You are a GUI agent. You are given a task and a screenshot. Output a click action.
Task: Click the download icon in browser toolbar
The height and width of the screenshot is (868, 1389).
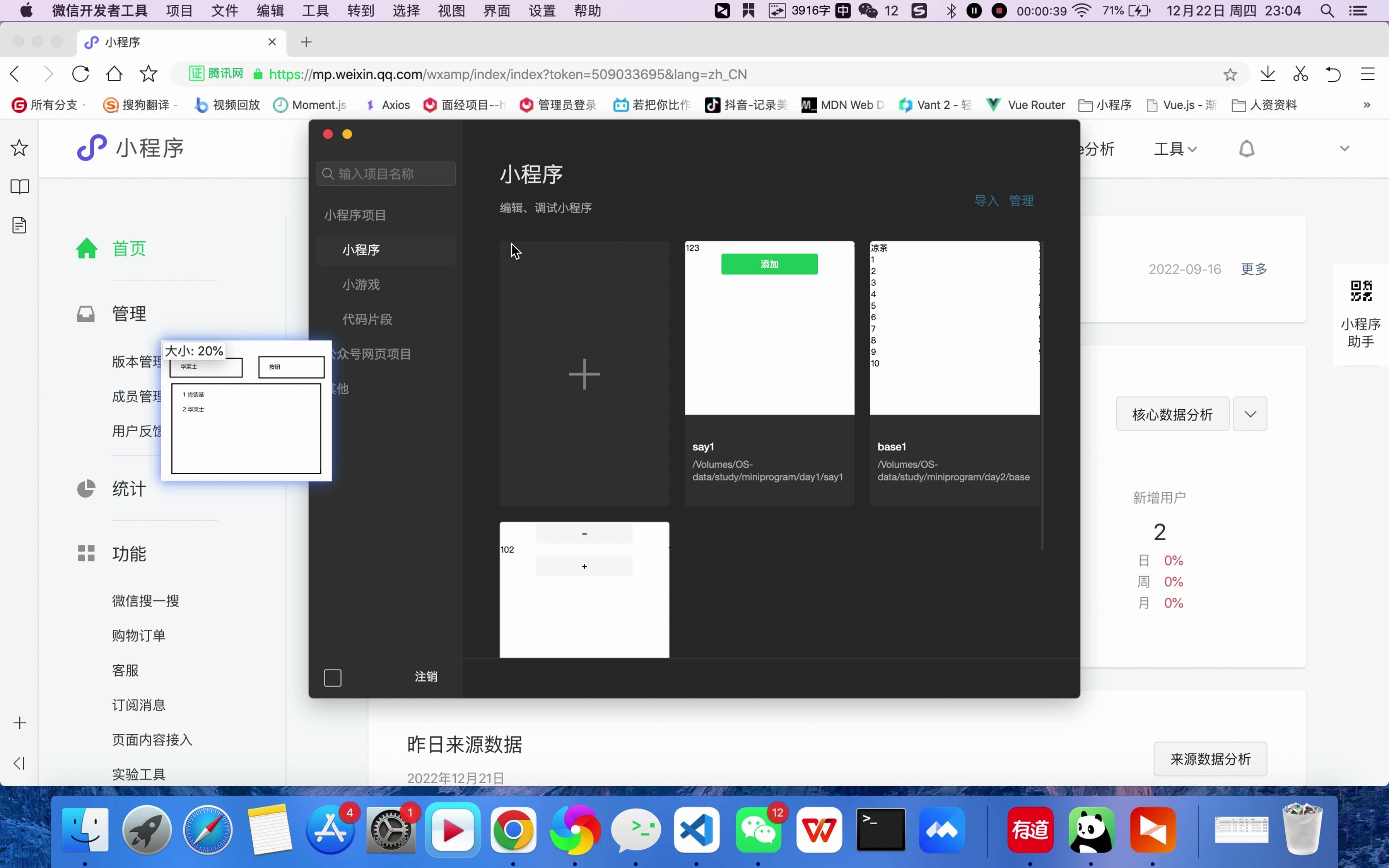tap(1267, 74)
